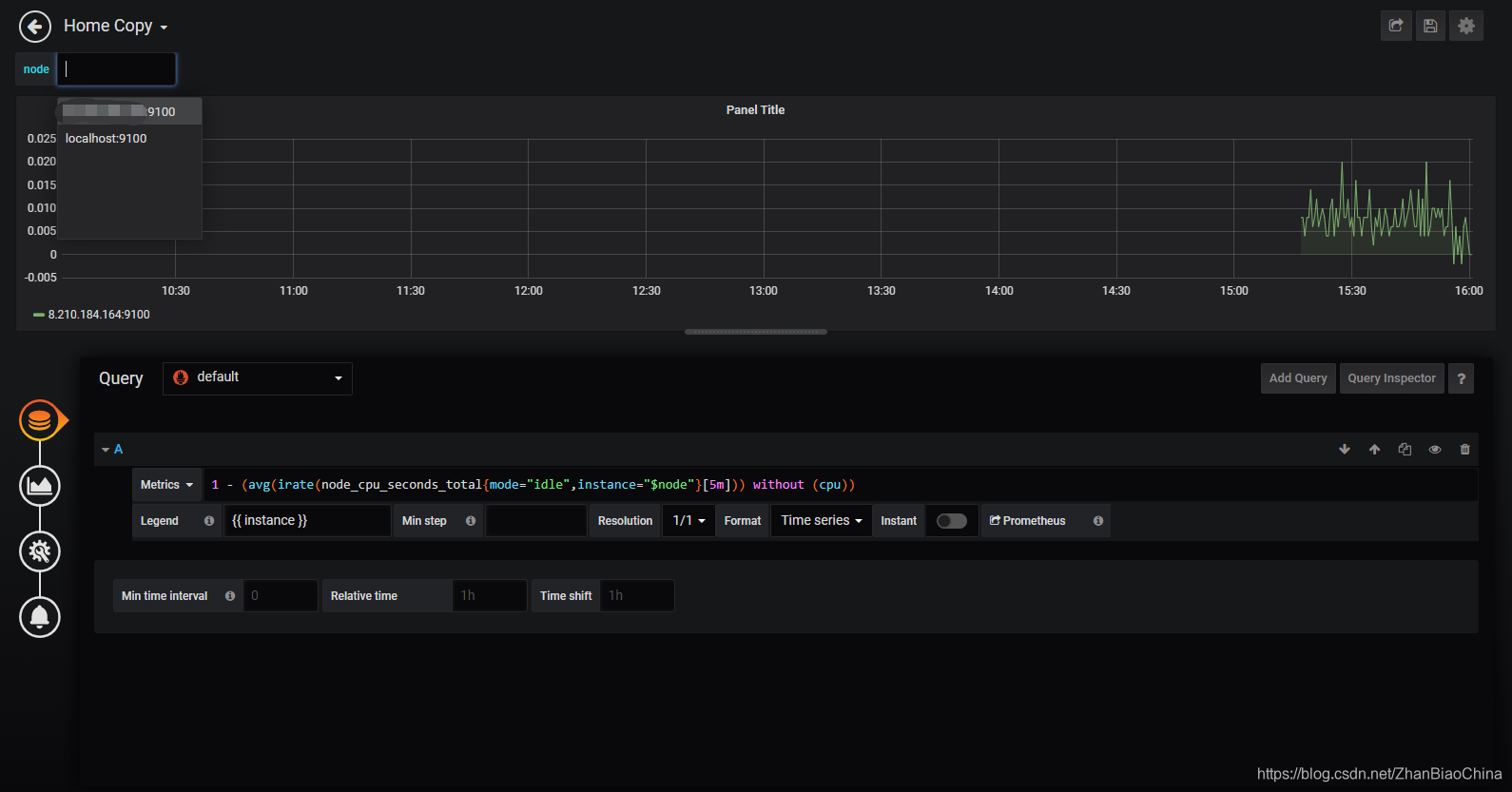Image resolution: width=1512 pixels, height=792 pixels.
Task: Toggle legend series 8.210.184.164:9100
Action: point(99,315)
